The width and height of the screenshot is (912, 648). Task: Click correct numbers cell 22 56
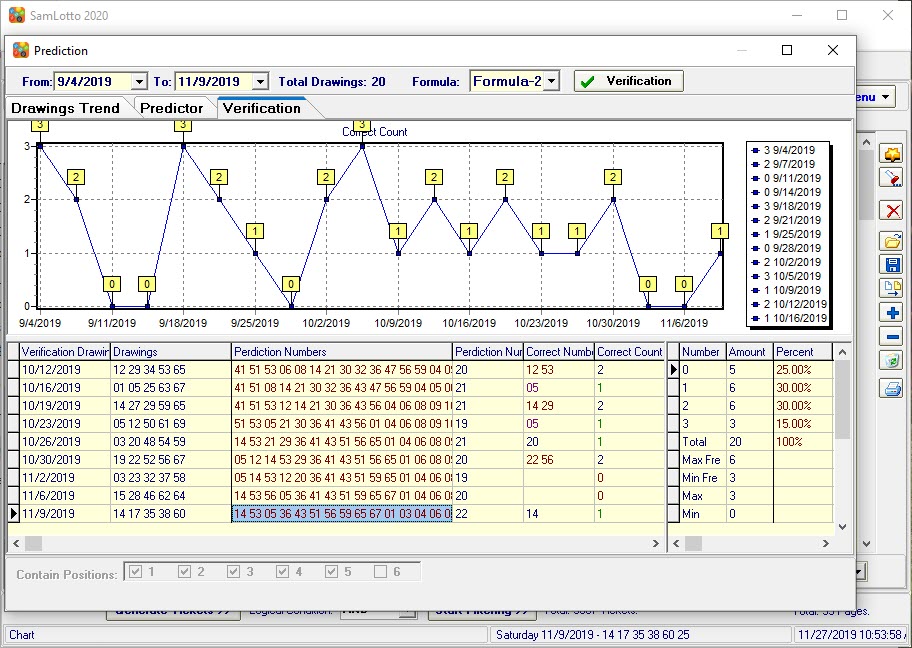pyautogui.click(x=559, y=460)
